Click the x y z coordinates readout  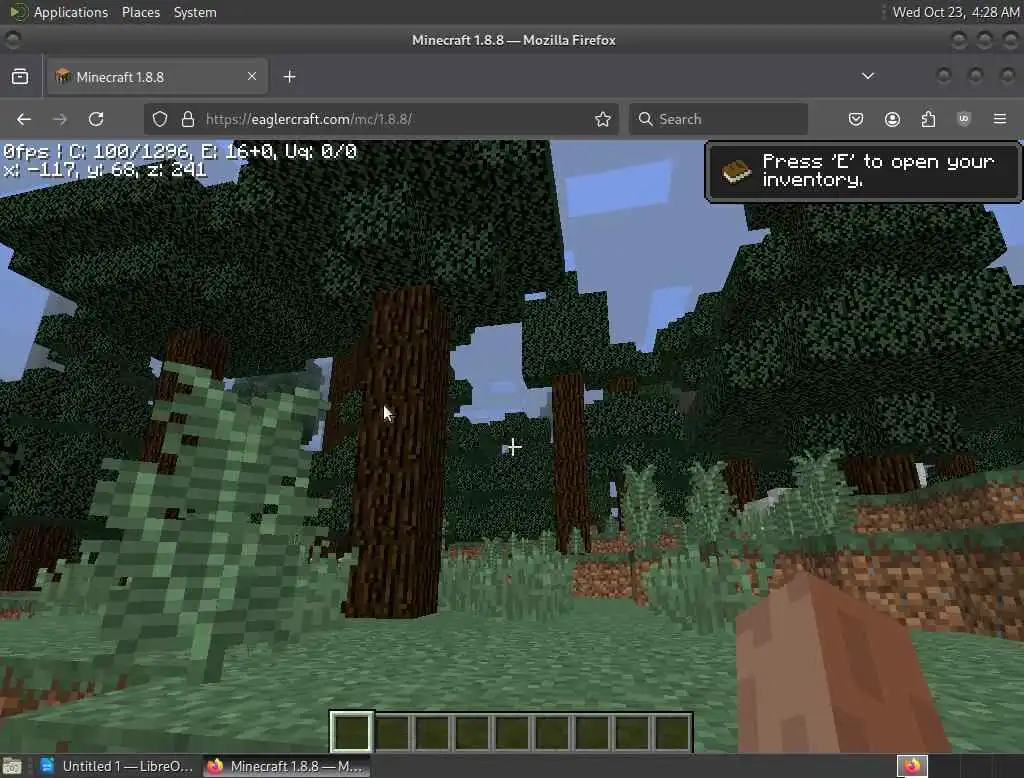tap(105, 170)
